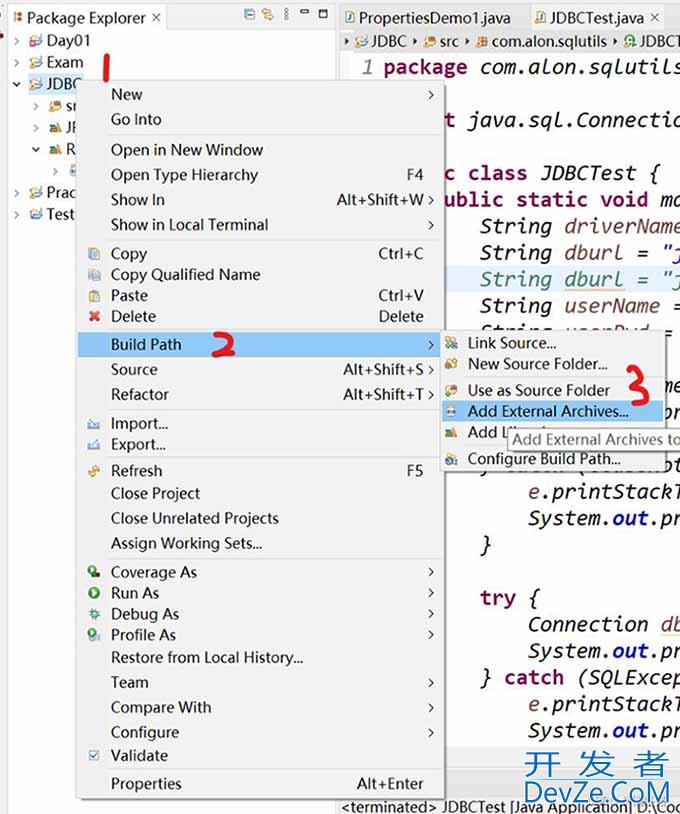Click the Debug As bug icon
680x814 pixels.
pyautogui.click(x=94, y=614)
